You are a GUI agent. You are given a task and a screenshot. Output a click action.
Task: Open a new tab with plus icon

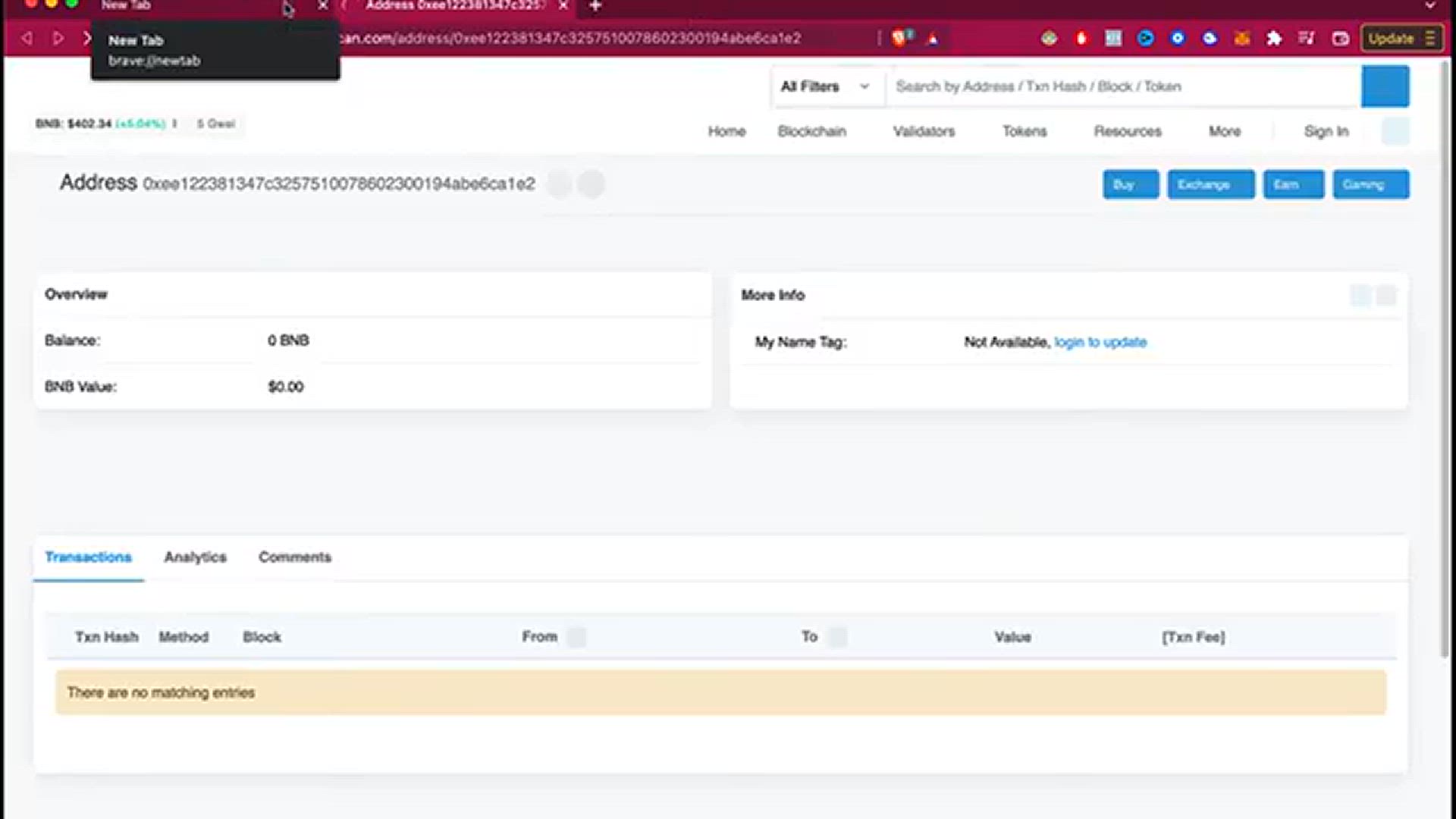click(595, 6)
